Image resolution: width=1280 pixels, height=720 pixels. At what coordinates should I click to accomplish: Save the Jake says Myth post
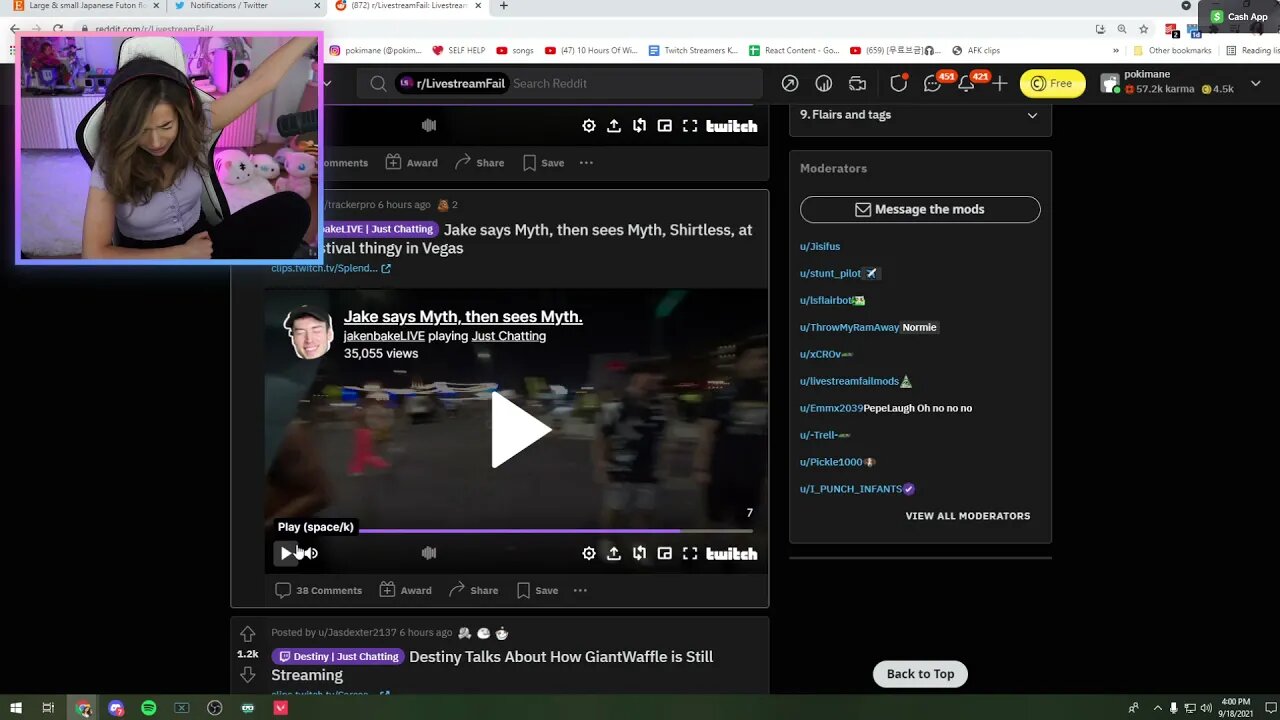coord(538,590)
